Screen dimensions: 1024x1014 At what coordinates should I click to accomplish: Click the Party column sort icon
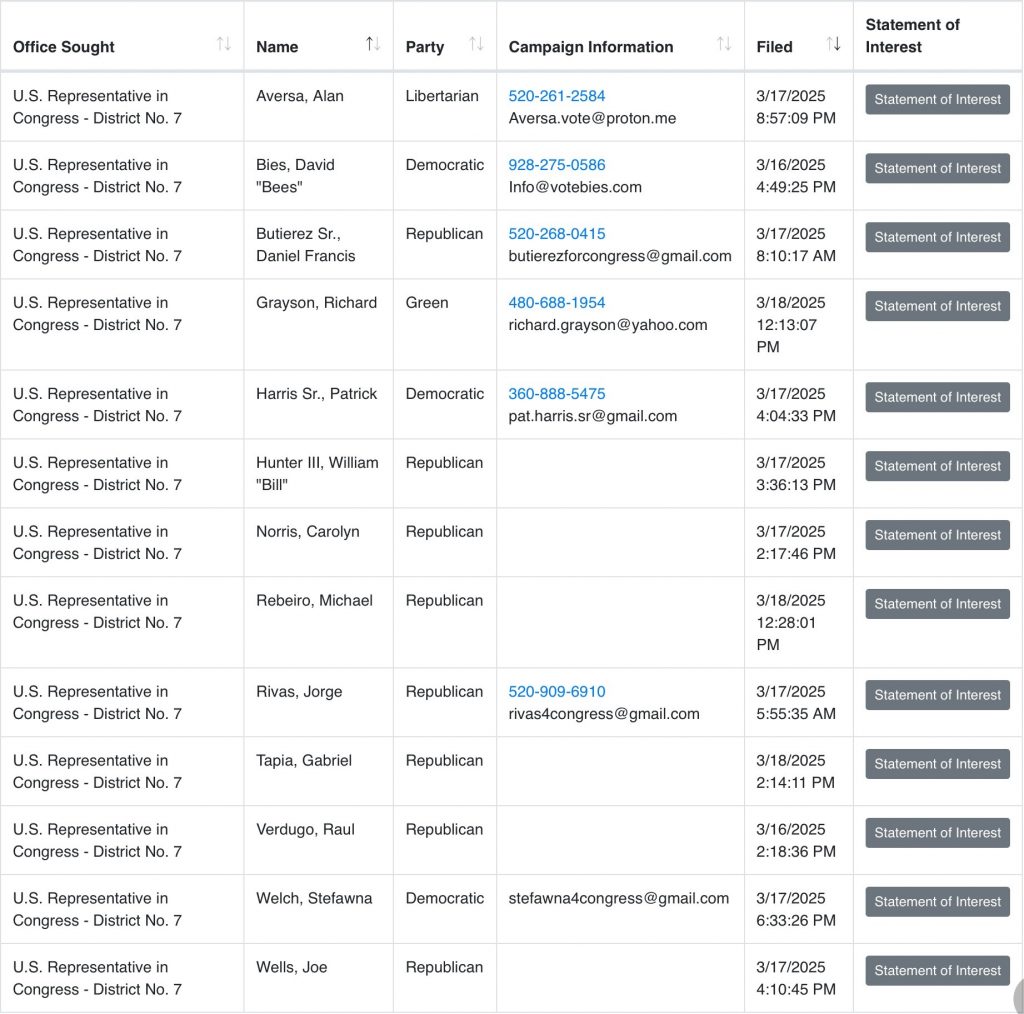coord(476,45)
